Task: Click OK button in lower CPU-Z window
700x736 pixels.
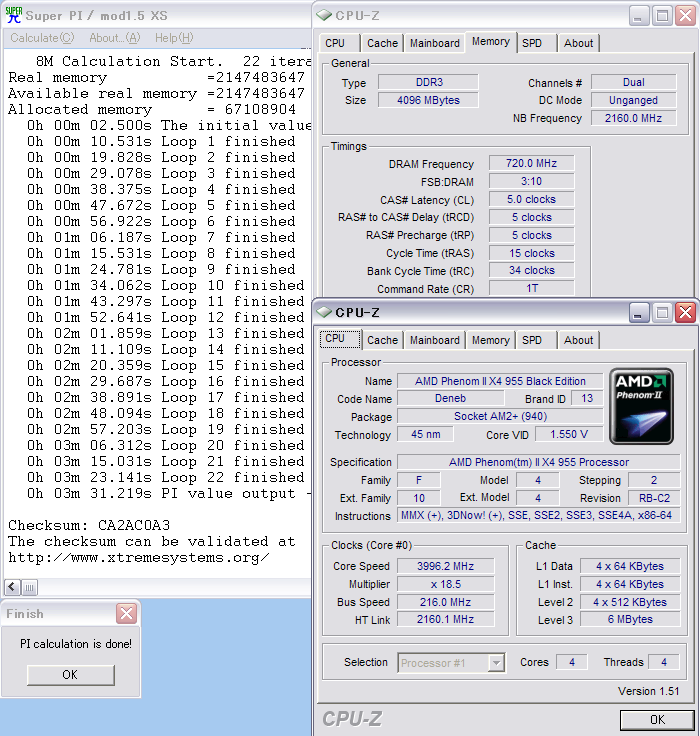Action: pyautogui.click(x=657, y=720)
